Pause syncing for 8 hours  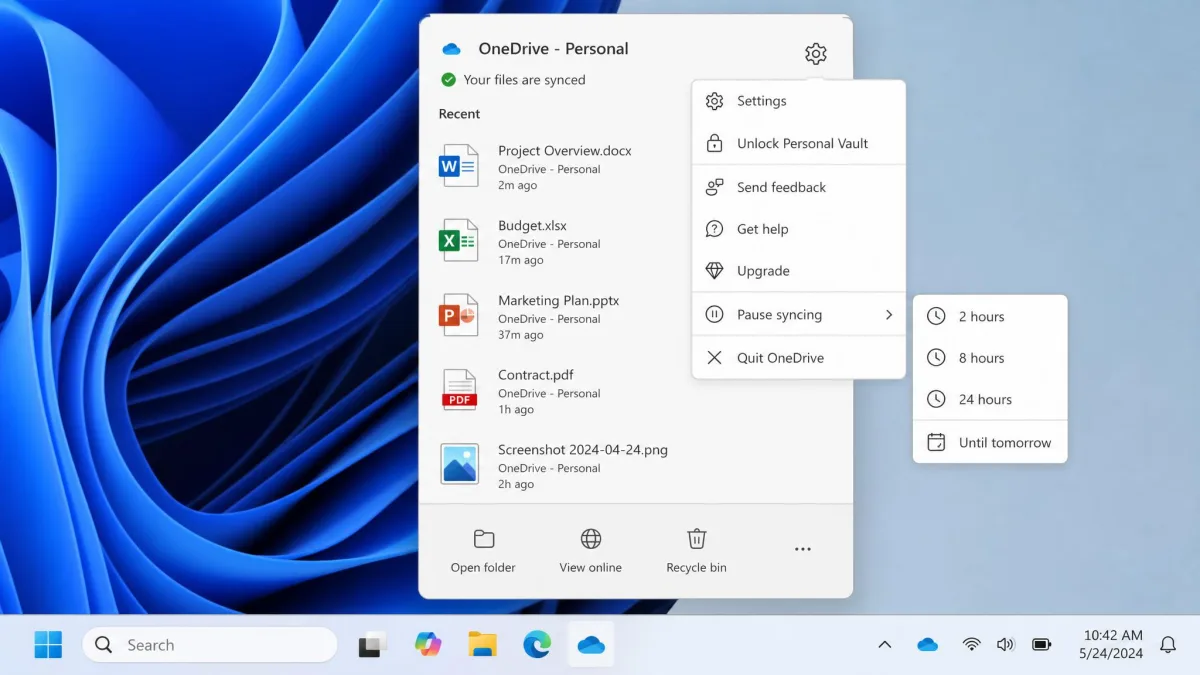990,357
